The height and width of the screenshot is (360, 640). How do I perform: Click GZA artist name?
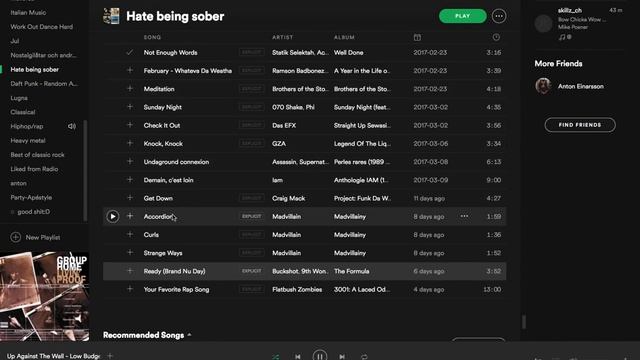(279, 144)
